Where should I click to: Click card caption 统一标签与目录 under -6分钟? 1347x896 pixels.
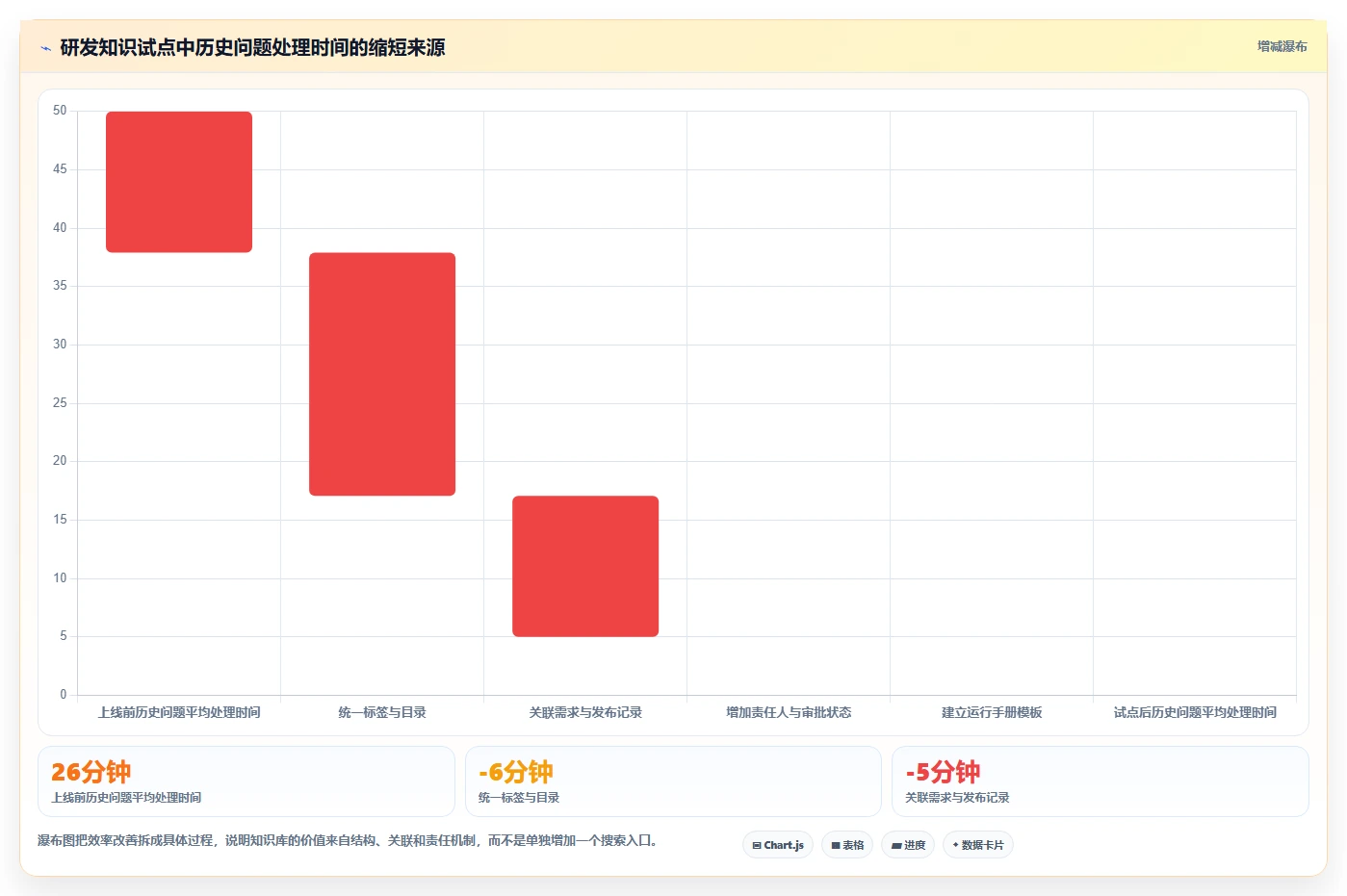tap(519, 798)
